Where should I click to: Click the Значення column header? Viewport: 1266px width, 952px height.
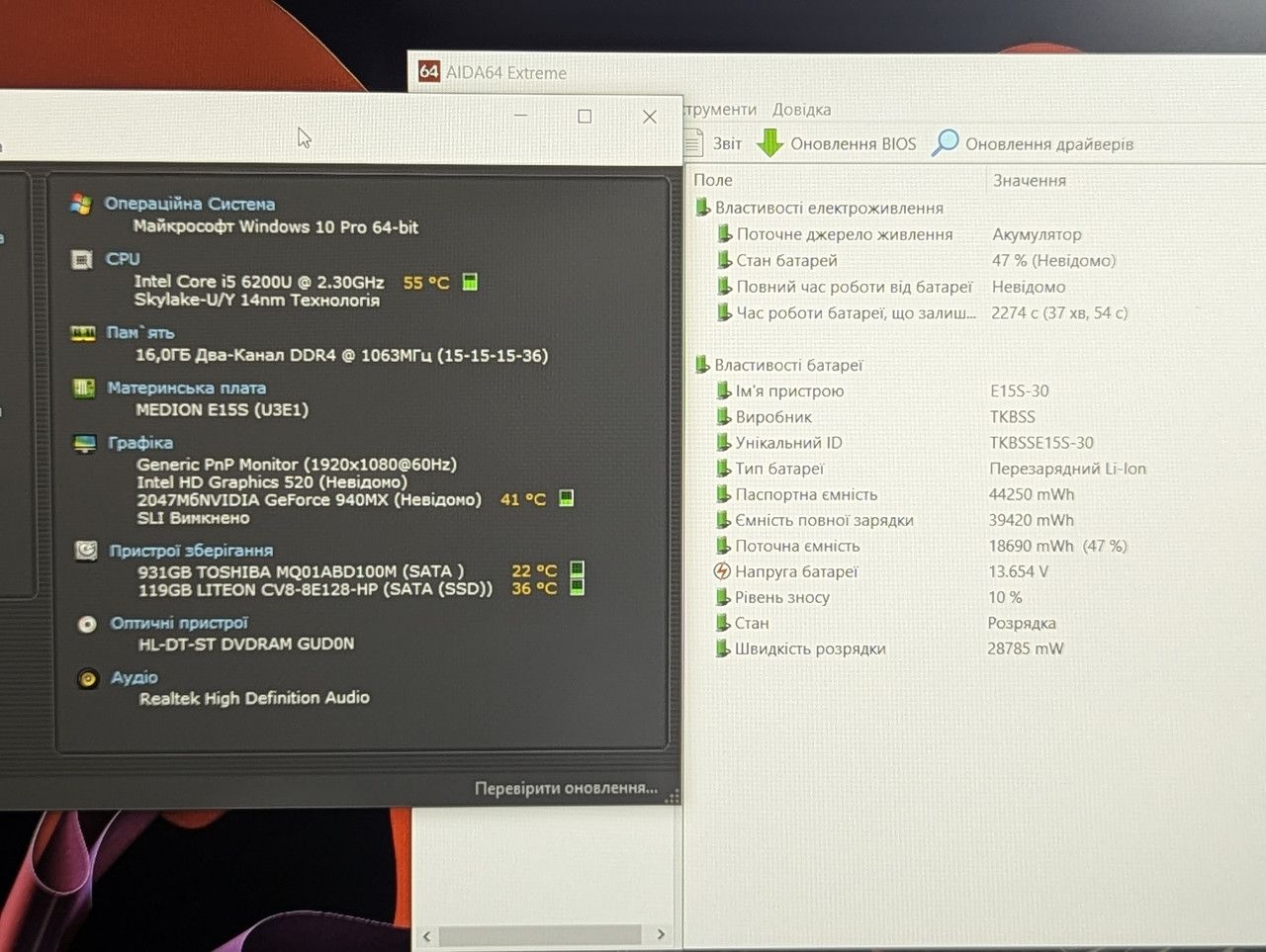tap(1030, 180)
